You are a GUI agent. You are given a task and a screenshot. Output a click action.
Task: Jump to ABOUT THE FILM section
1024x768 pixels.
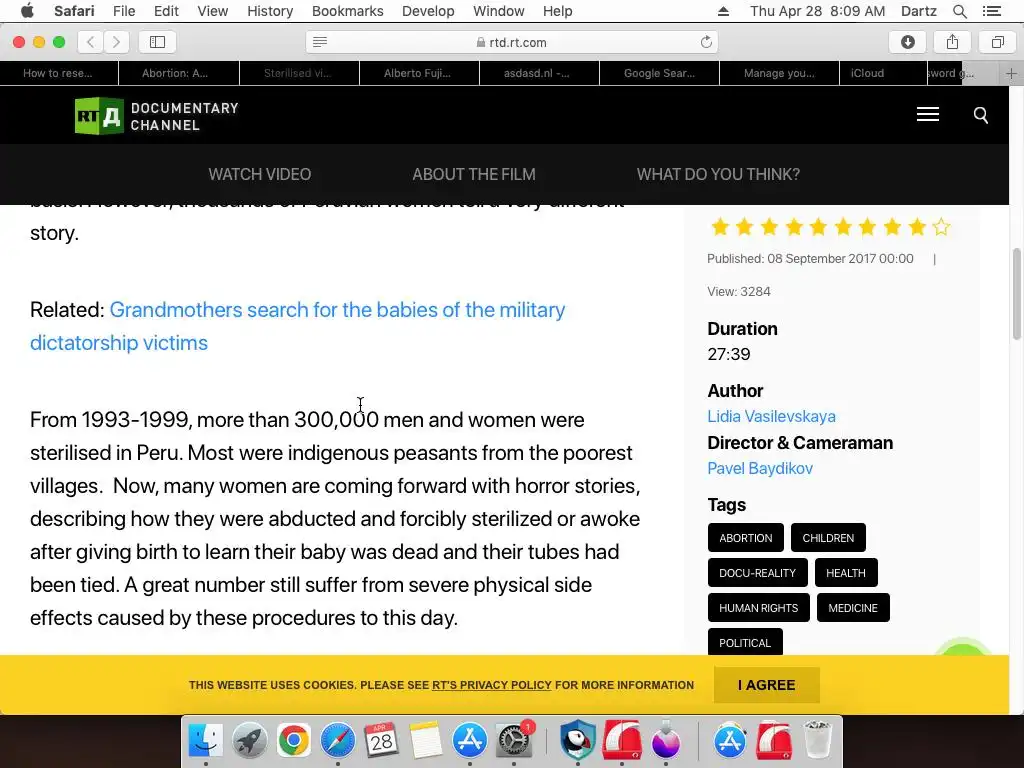point(473,174)
